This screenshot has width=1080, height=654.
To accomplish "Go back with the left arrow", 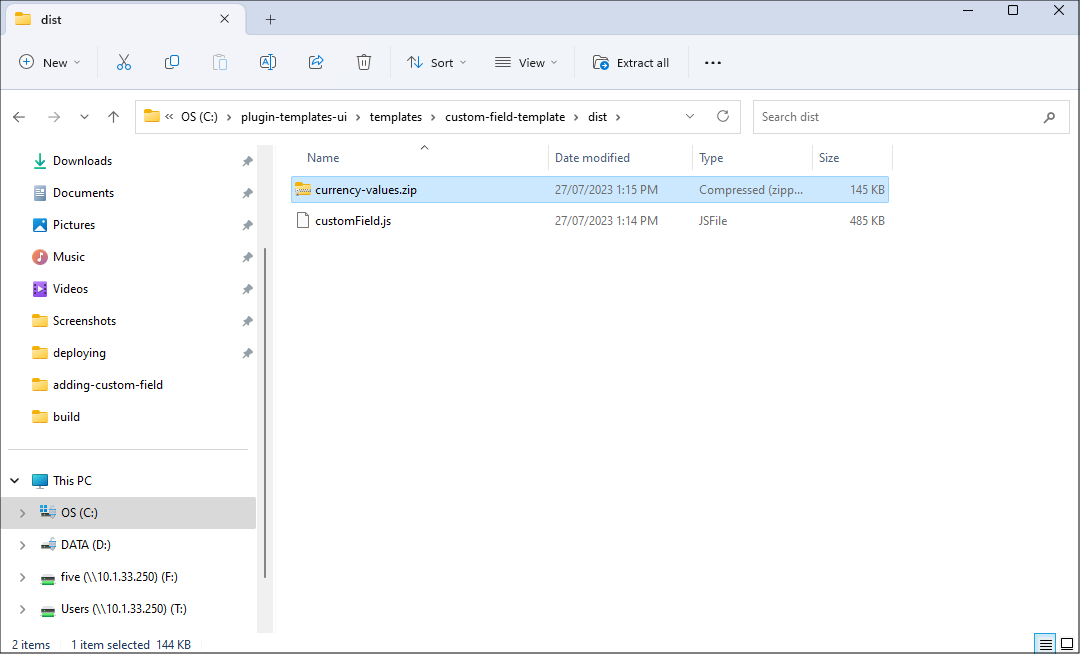I will point(19,117).
